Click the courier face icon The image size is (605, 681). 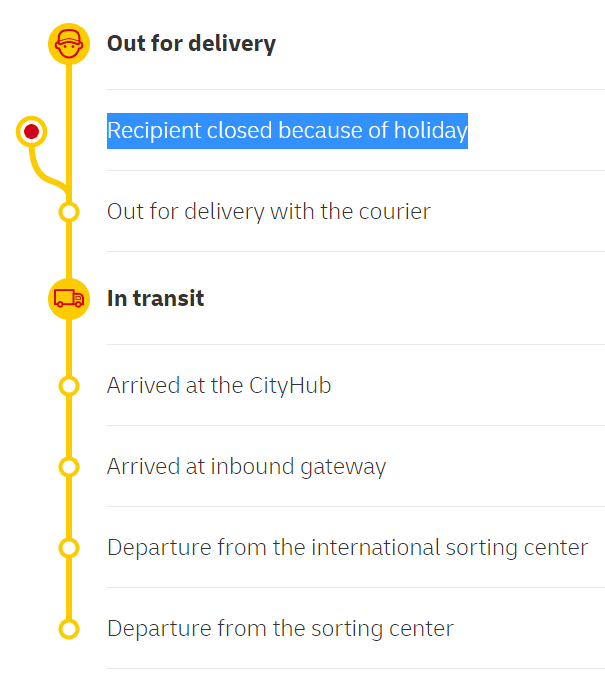(x=68, y=44)
